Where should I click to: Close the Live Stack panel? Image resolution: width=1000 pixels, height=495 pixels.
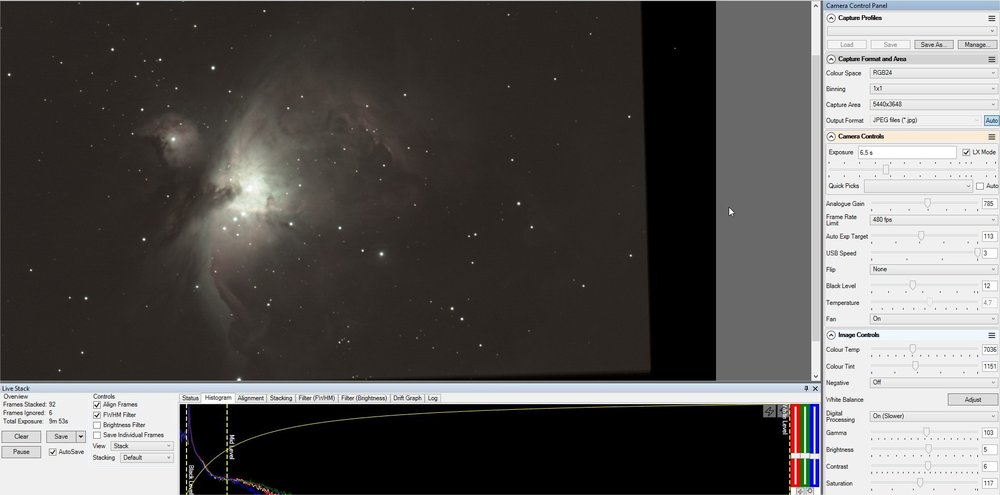[815, 388]
